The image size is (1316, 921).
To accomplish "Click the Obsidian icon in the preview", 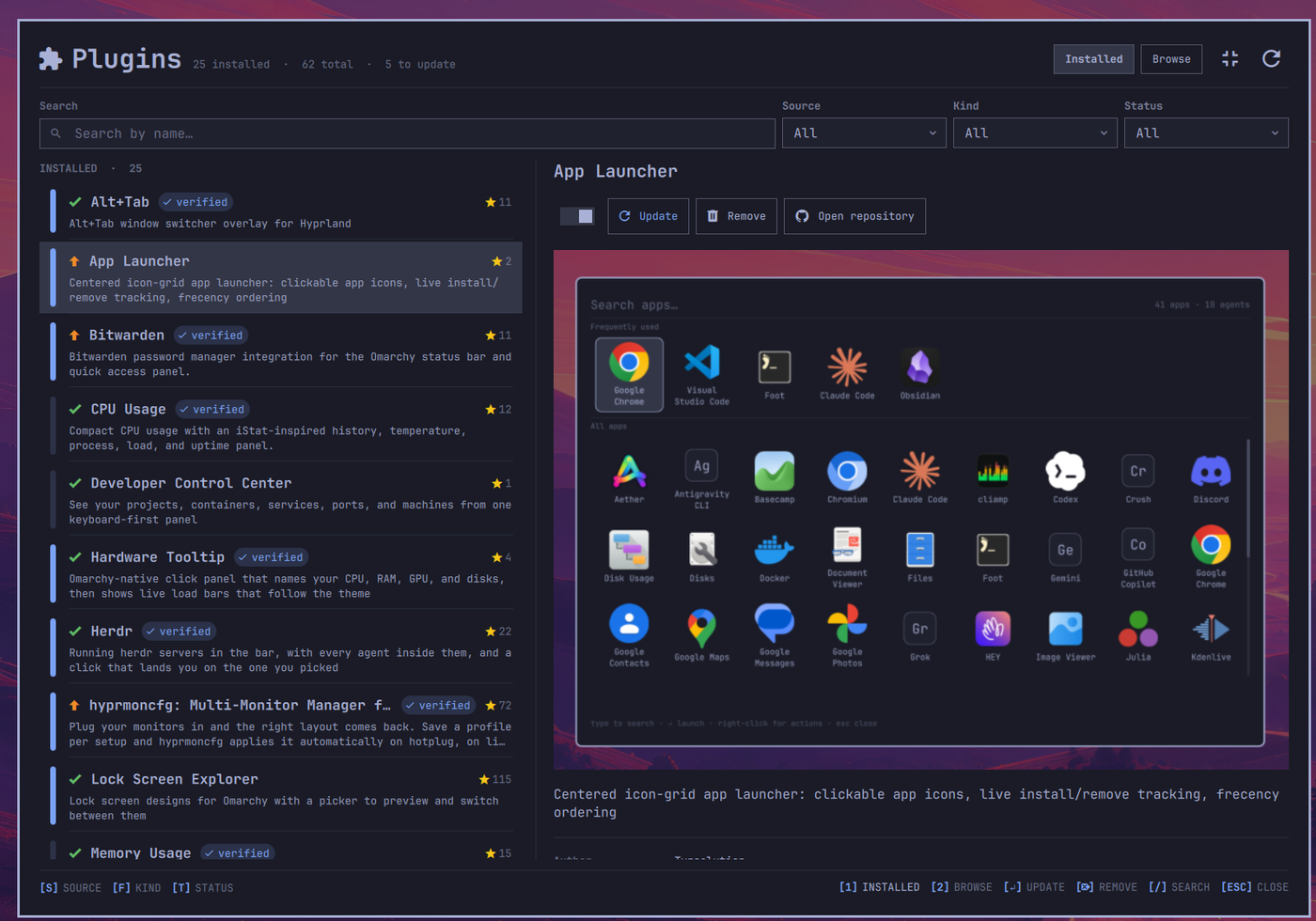I will [x=919, y=367].
